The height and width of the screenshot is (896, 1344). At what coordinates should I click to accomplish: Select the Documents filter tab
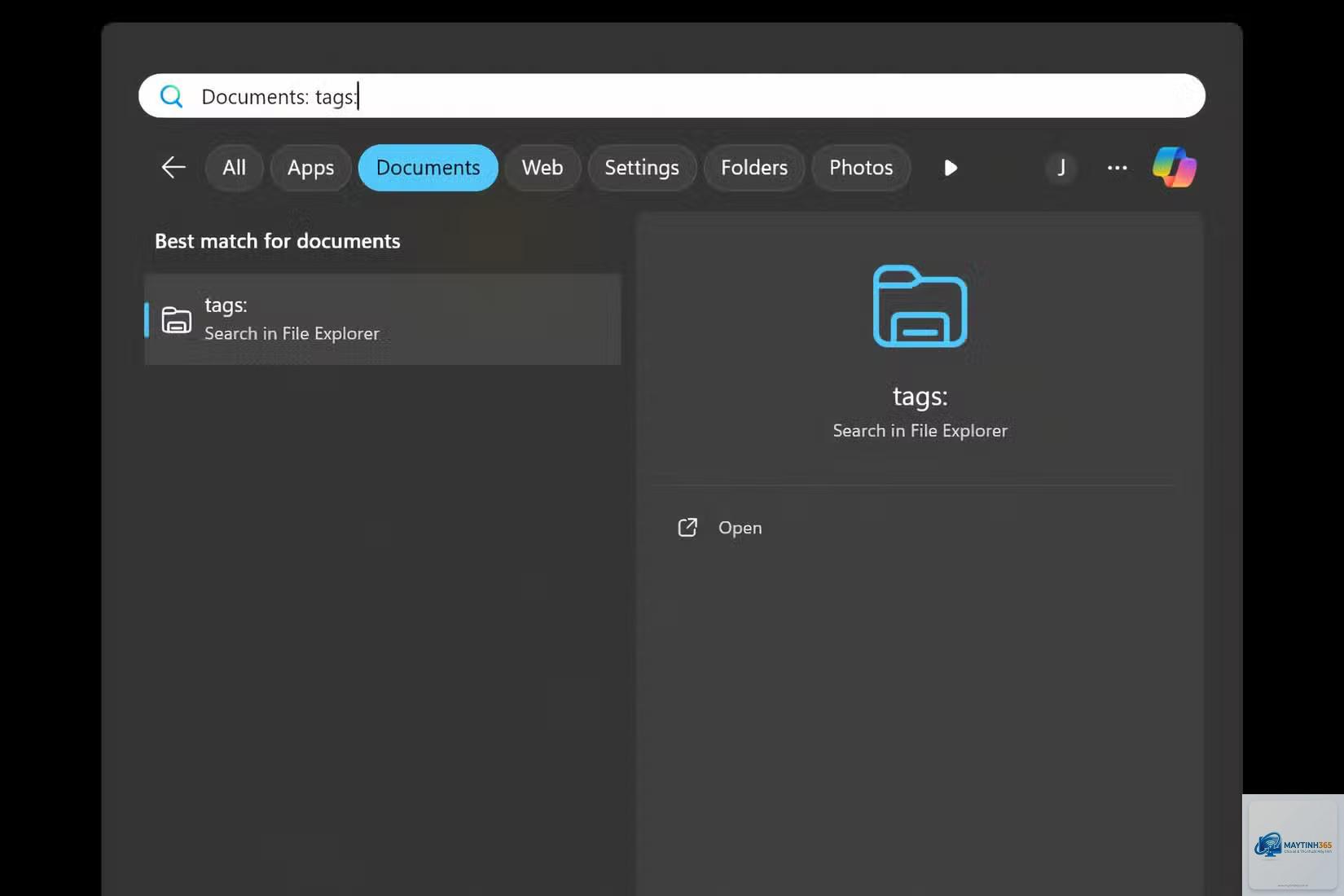pyautogui.click(x=428, y=168)
